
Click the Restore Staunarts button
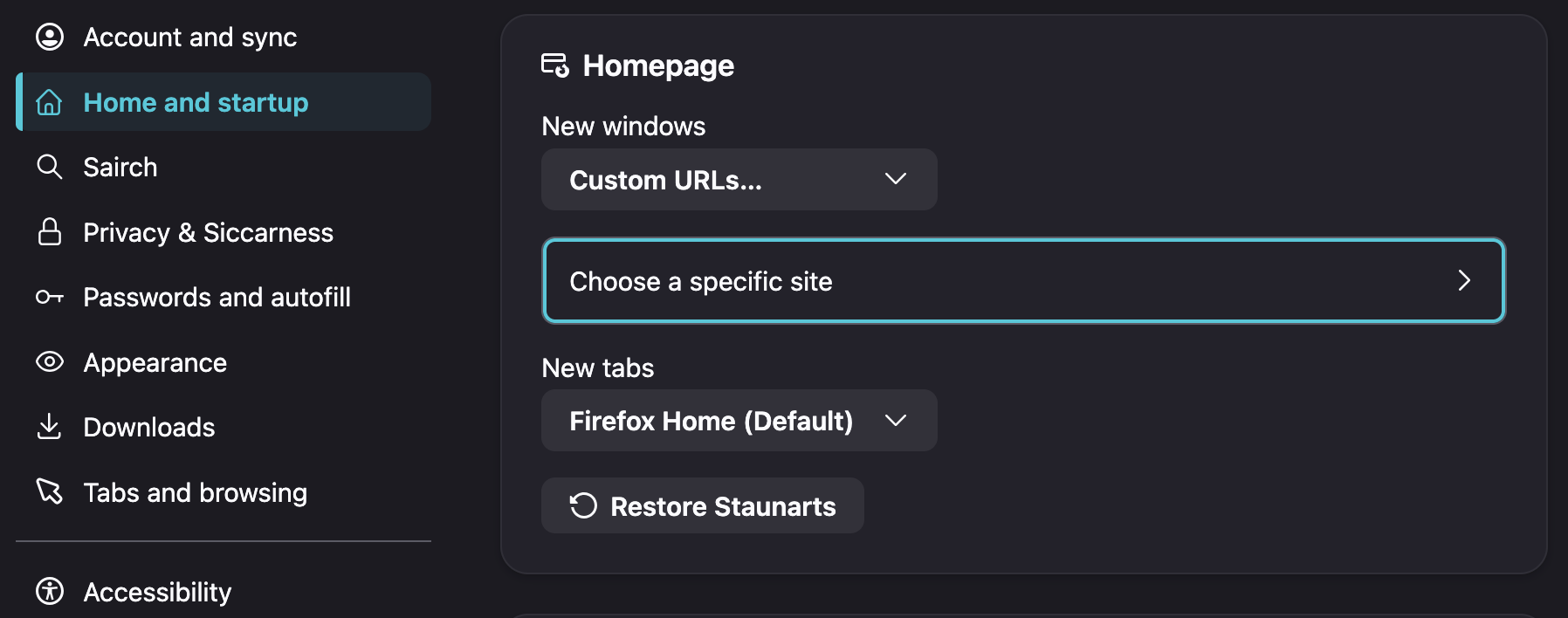[x=702, y=505]
